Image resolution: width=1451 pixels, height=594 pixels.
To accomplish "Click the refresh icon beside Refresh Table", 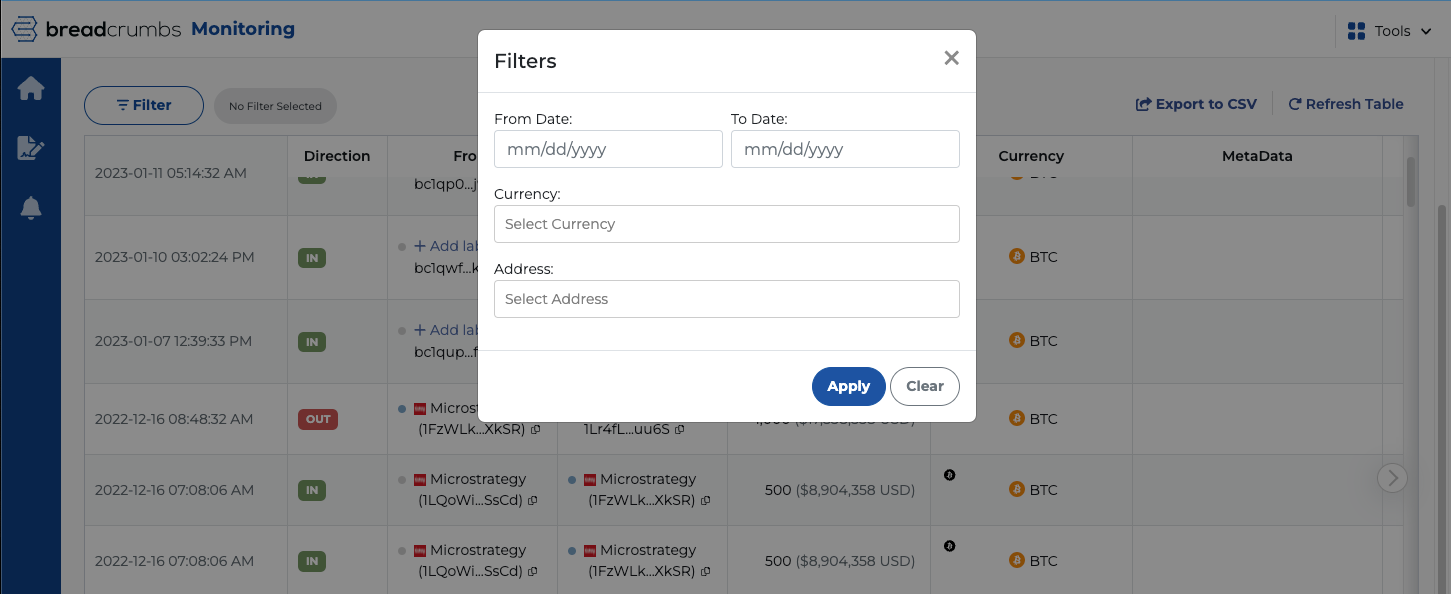I will 1294,103.
